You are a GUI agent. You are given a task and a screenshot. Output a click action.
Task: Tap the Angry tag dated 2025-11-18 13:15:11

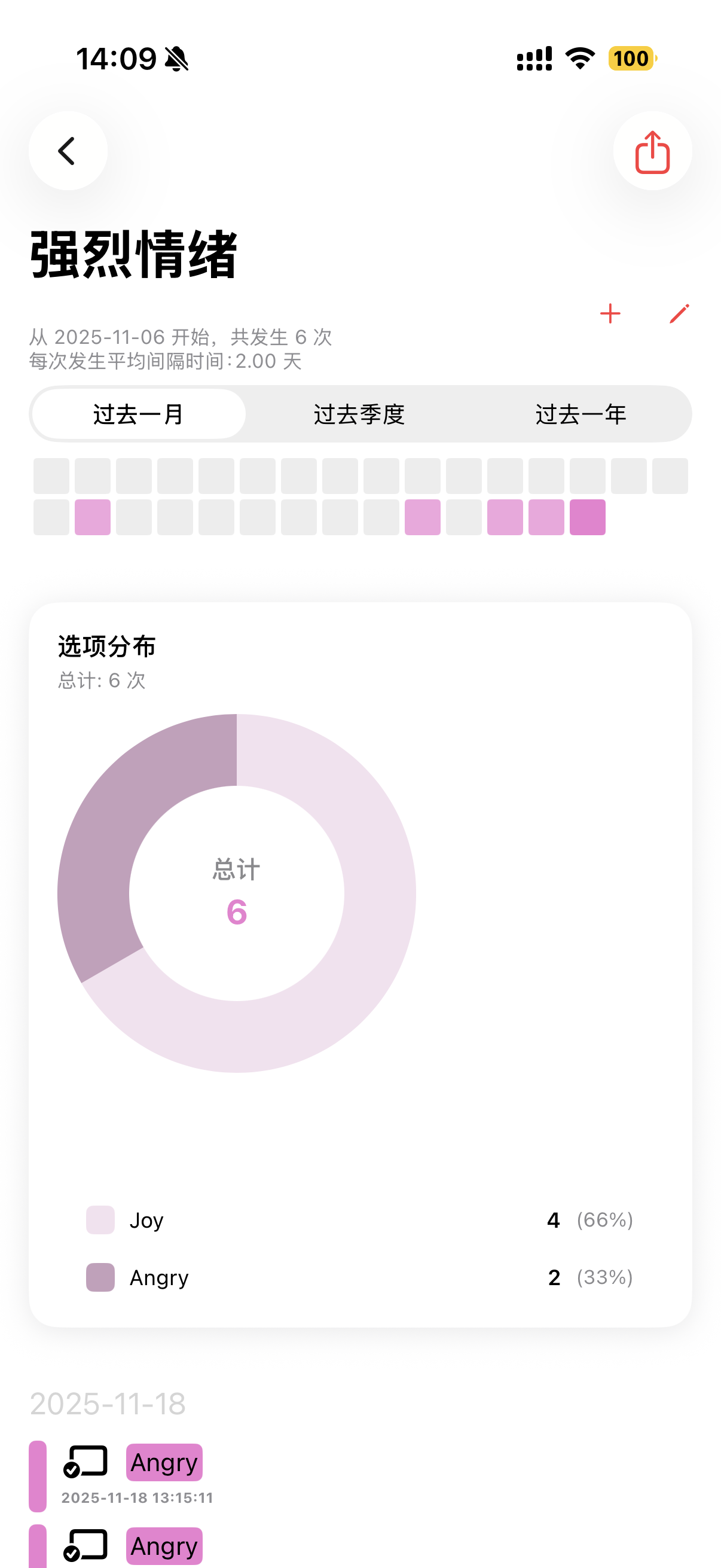tap(164, 1462)
